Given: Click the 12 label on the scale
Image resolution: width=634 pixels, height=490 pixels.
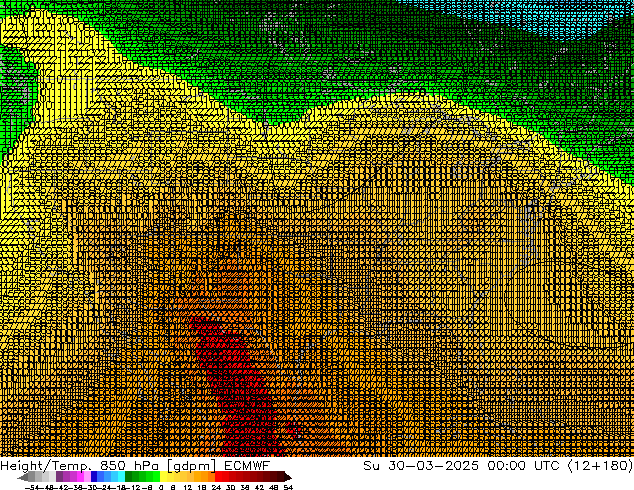Looking at the screenshot, I should (x=188, y=487).
